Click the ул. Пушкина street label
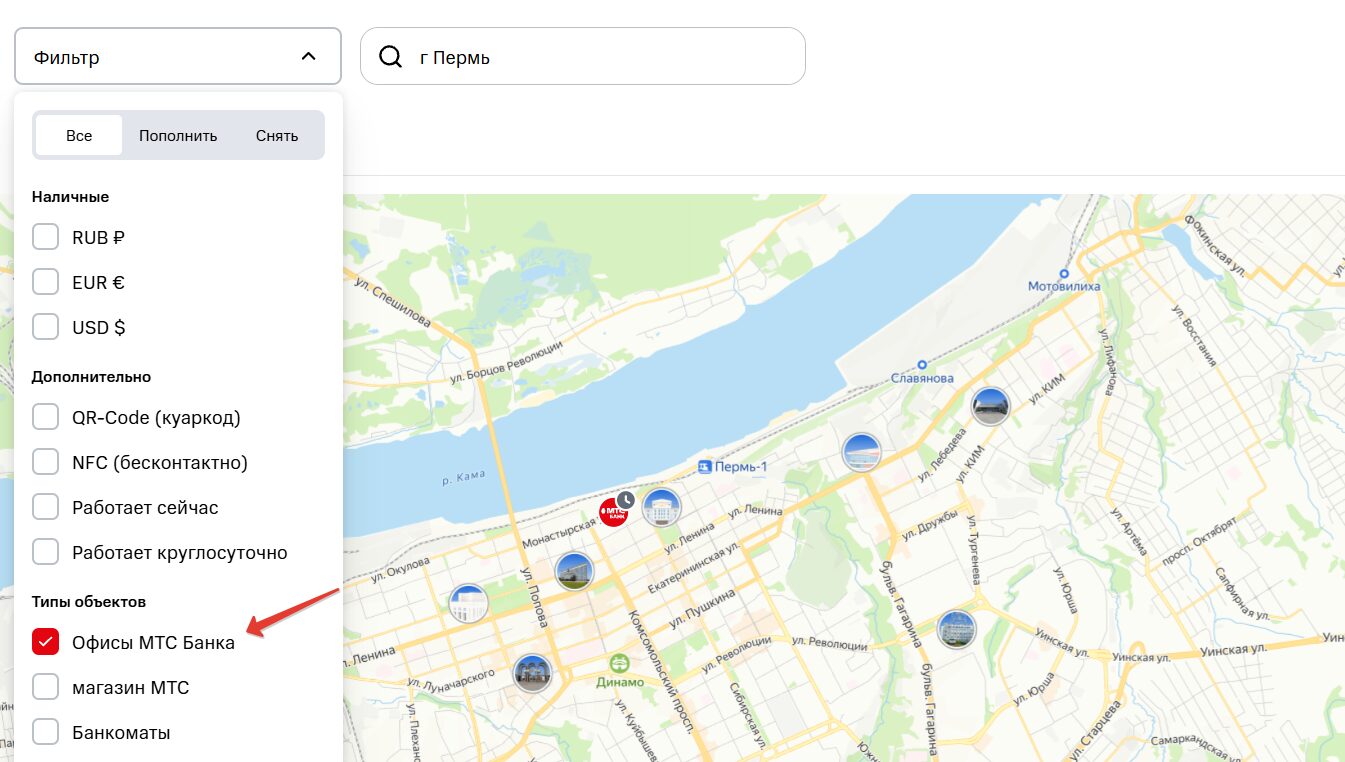 [x=703, y=606]
